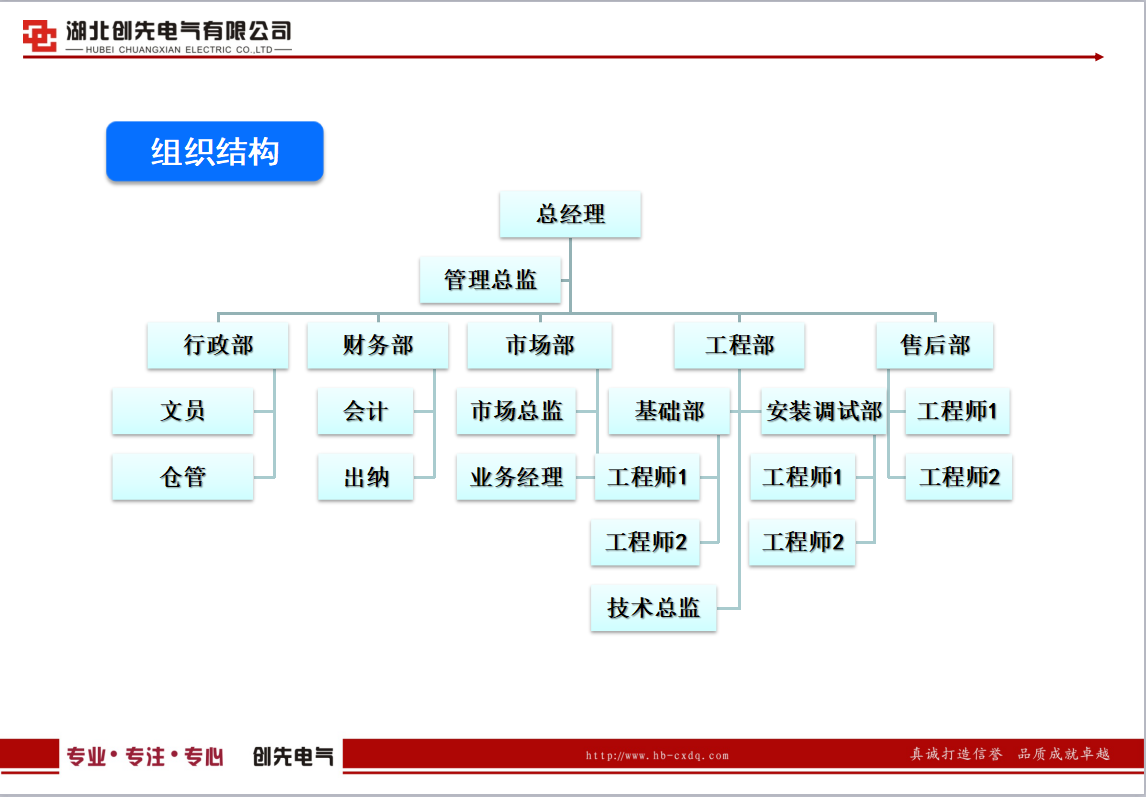The image size is (1146, 797).
Task: Select the blue 组织结构 title button
Action: [x=215, y=152]
